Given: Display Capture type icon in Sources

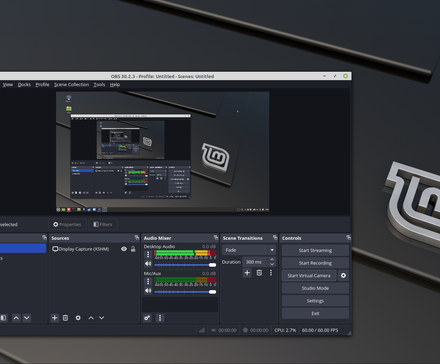Looking at the screenshot, I should (x=55, y=249).
